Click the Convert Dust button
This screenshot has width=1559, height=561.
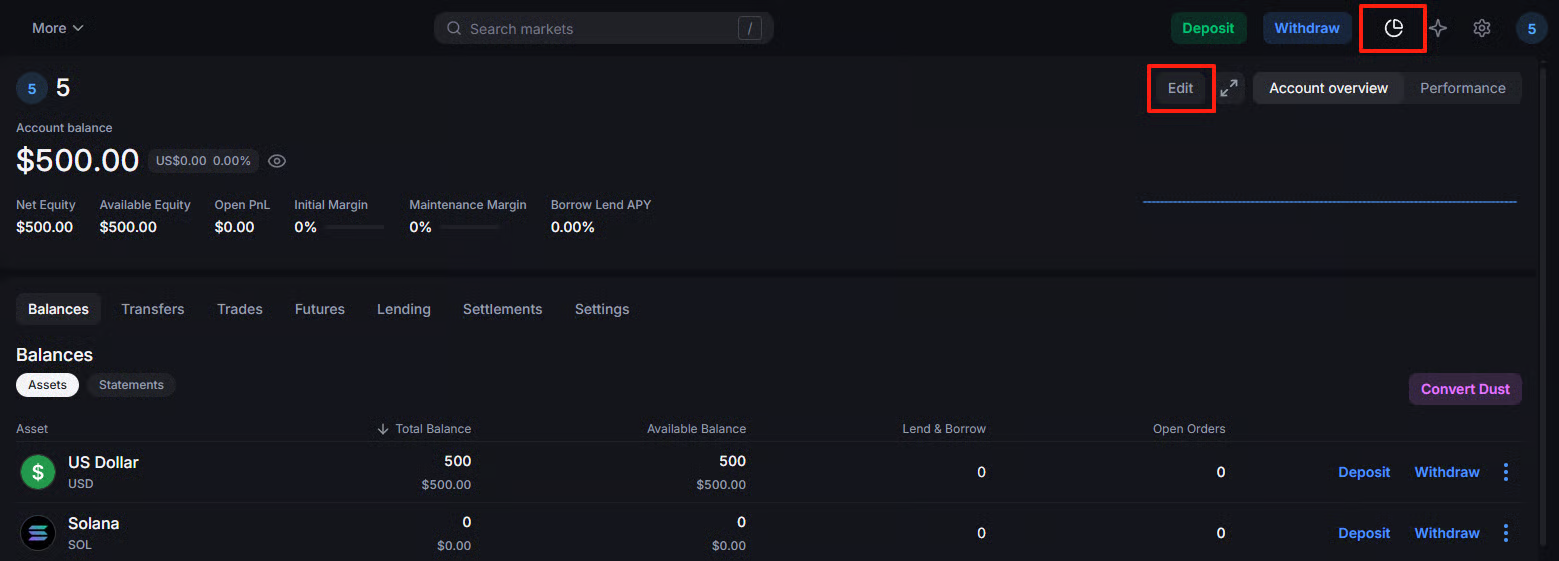(1464, 389)
